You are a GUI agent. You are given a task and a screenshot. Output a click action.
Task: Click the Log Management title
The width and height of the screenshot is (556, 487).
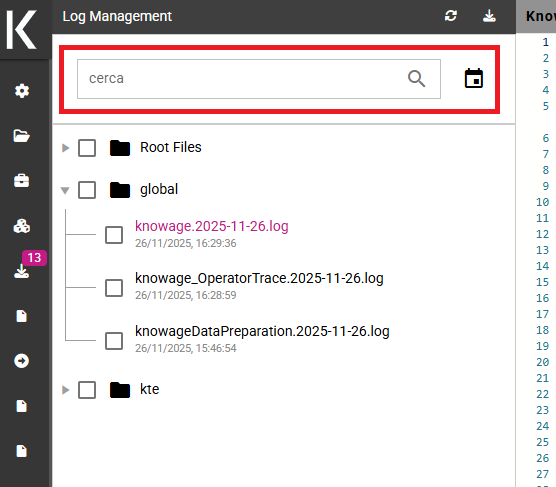(117, 16)
